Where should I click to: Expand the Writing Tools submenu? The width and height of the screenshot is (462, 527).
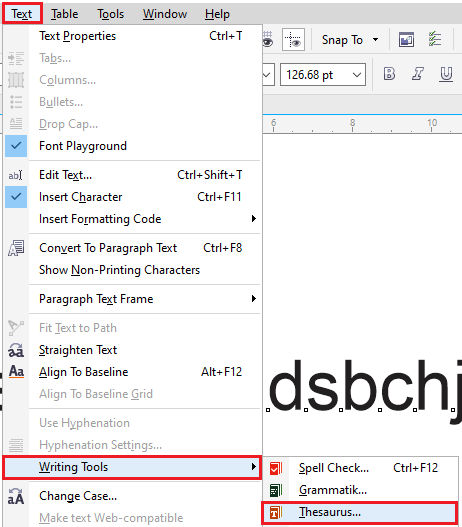(x=132, y=467)
